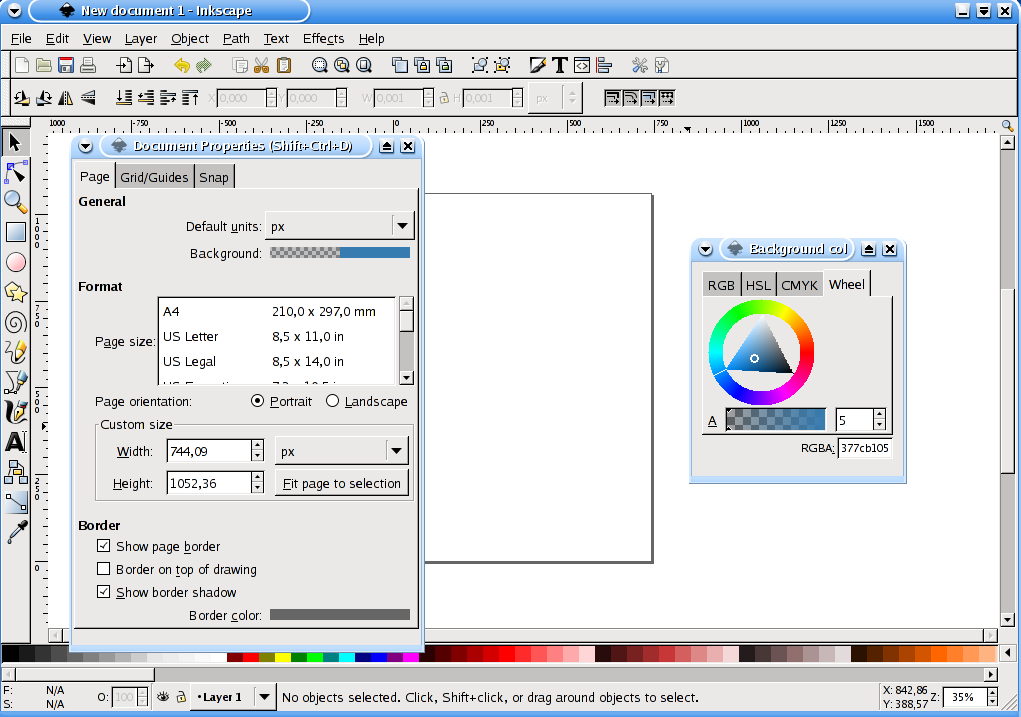Select "US Letter" page size row
1021x717 pixels.
point(277,337)
